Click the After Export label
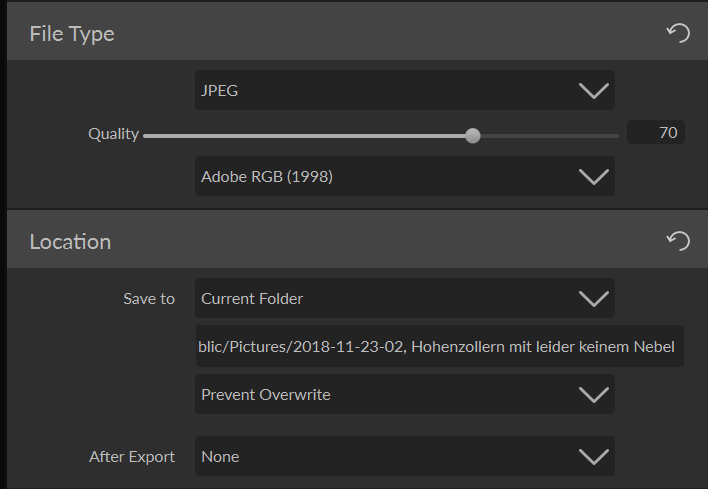This screenshot has height=489, width=708. (132, 457)
